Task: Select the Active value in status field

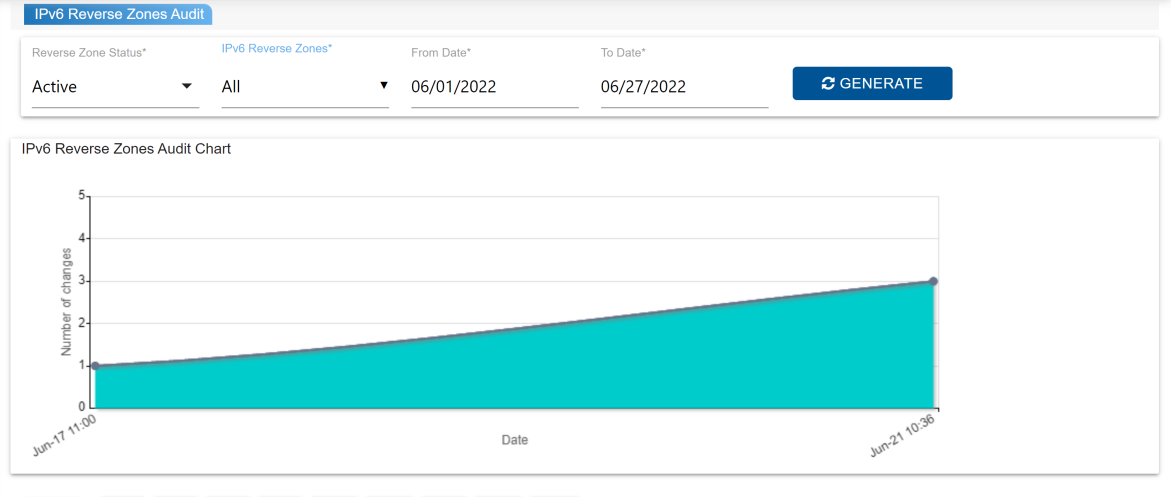Action: click(55, 87)
